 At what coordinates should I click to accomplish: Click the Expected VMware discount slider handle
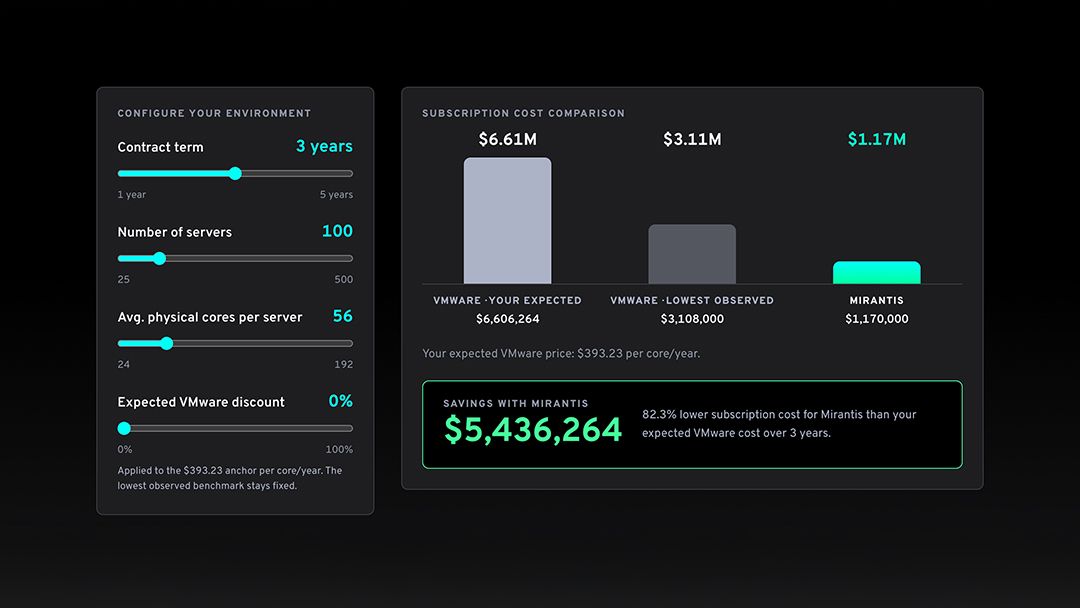[x=124, y=428]
